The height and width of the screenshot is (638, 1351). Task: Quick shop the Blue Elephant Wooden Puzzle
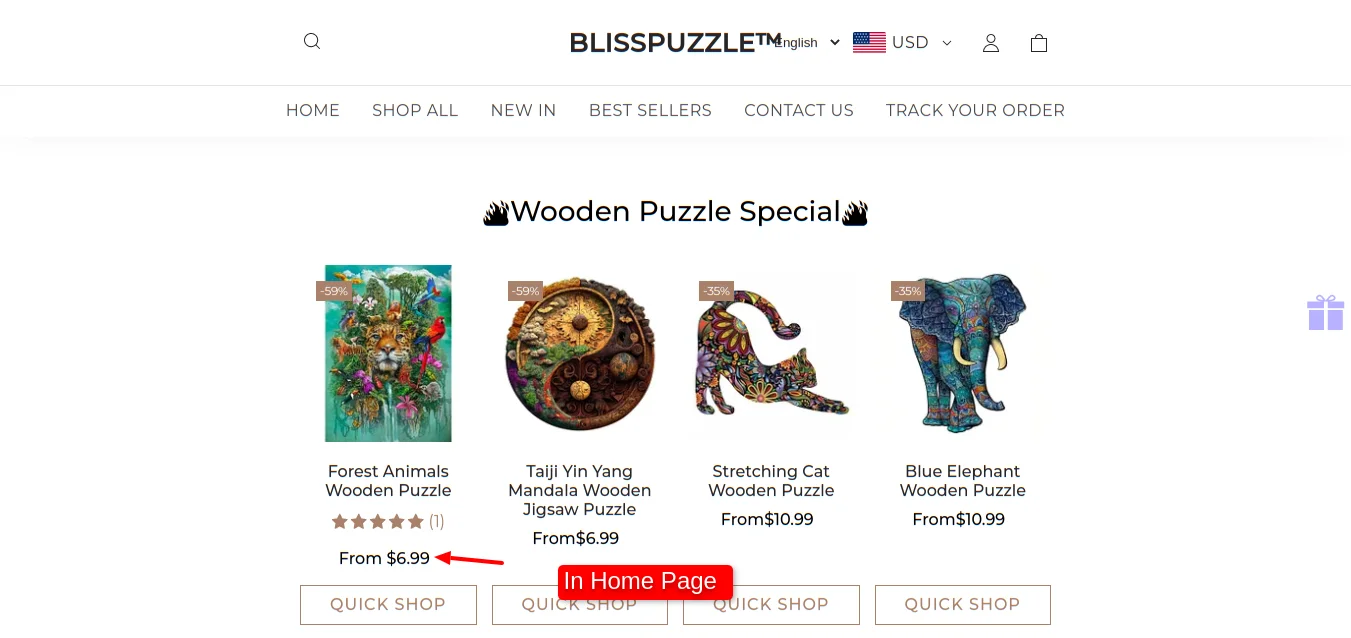(x=963, y=604)
